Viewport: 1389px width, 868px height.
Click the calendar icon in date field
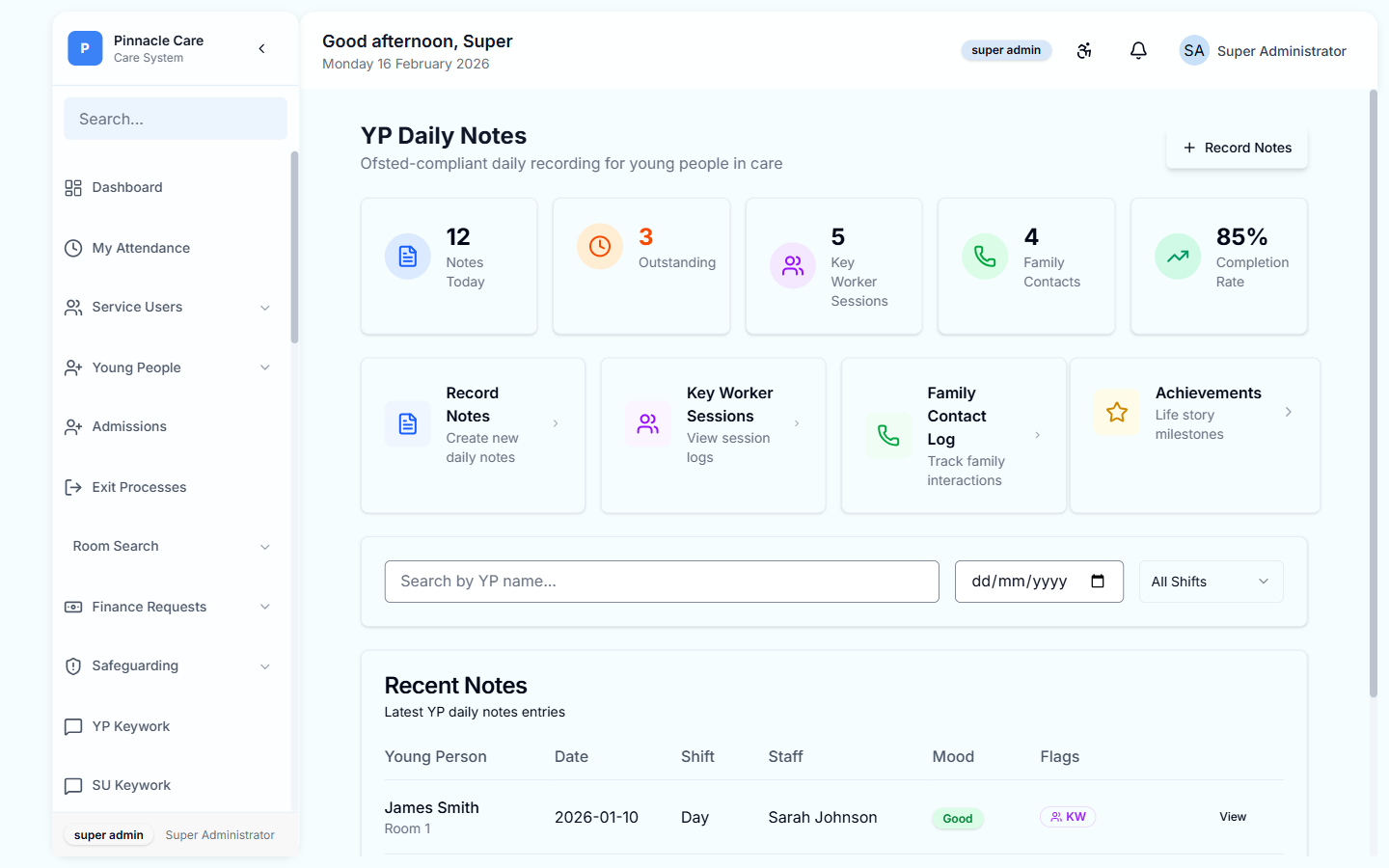coord(1098,581)
